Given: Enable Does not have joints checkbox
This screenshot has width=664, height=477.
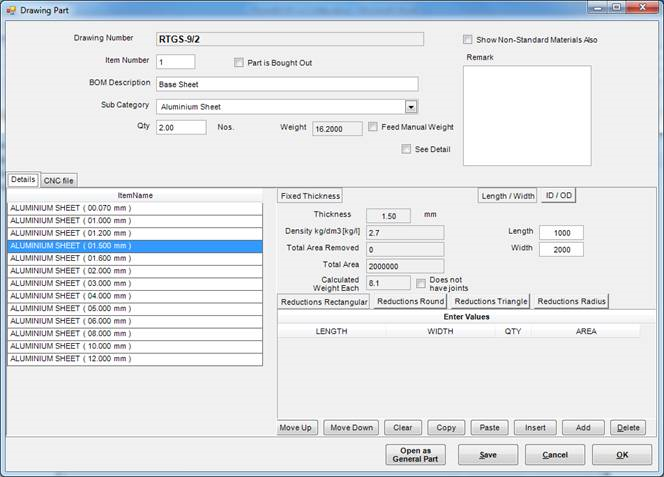Looking at the screenshot, I should pos(421,282).
